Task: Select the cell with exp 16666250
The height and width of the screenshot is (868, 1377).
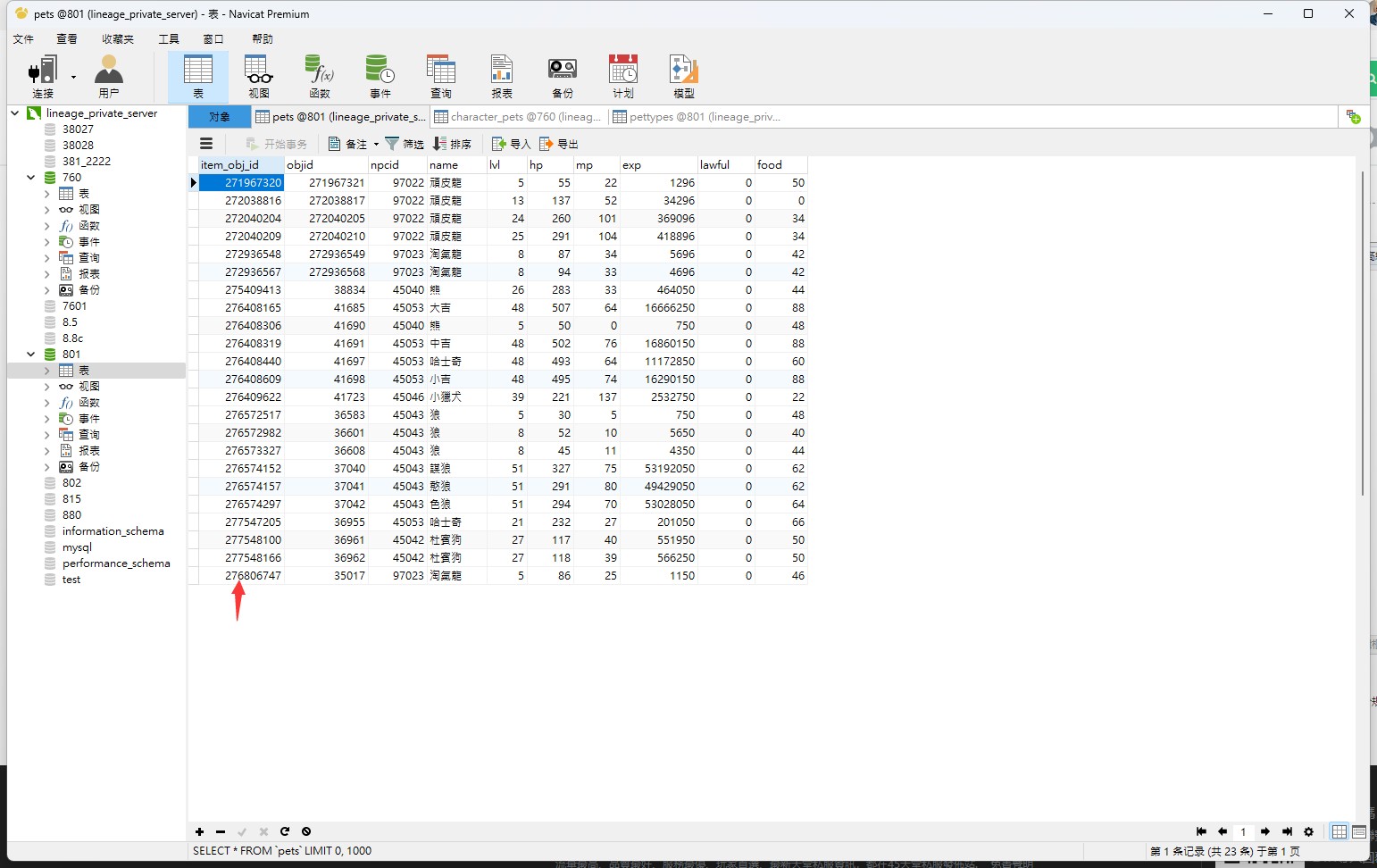Action: pos(658,308)
